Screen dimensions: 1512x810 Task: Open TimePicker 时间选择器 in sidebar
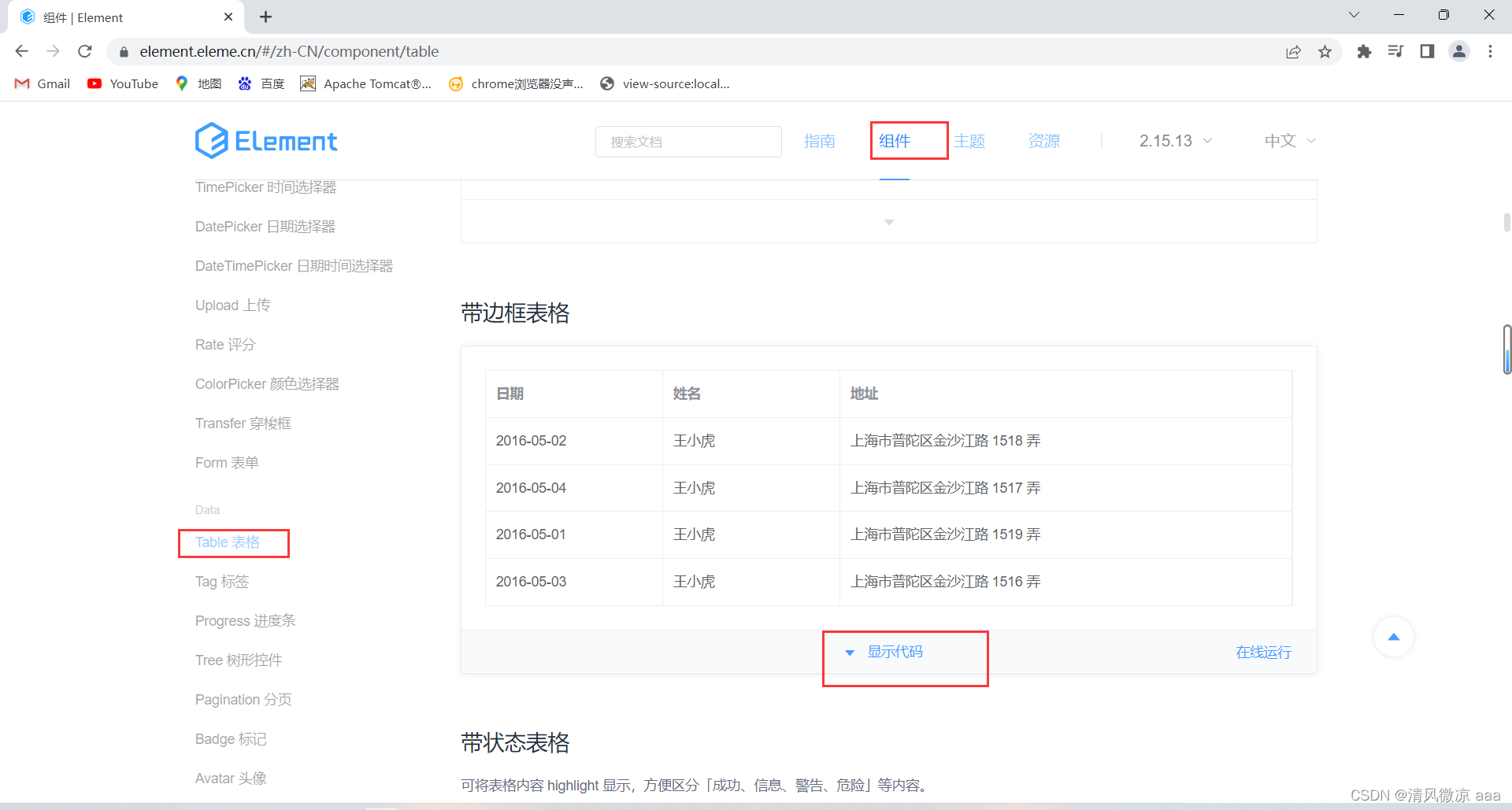click(266, 187)
